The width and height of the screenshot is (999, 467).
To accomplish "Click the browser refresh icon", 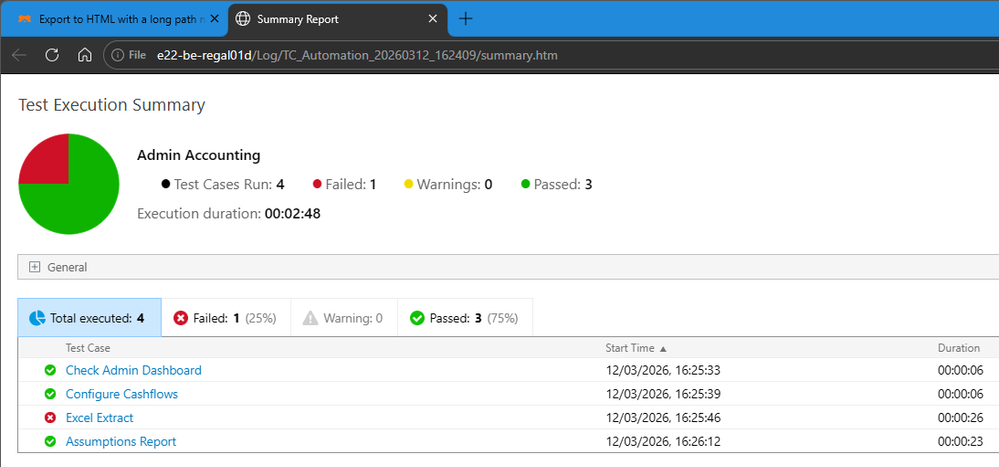I will [52, 55].
